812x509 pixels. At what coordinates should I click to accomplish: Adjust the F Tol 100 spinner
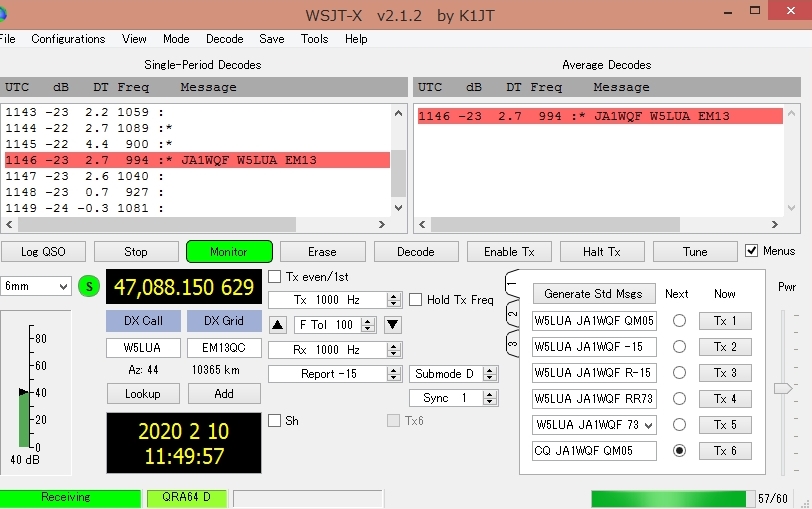coord(368,325)
